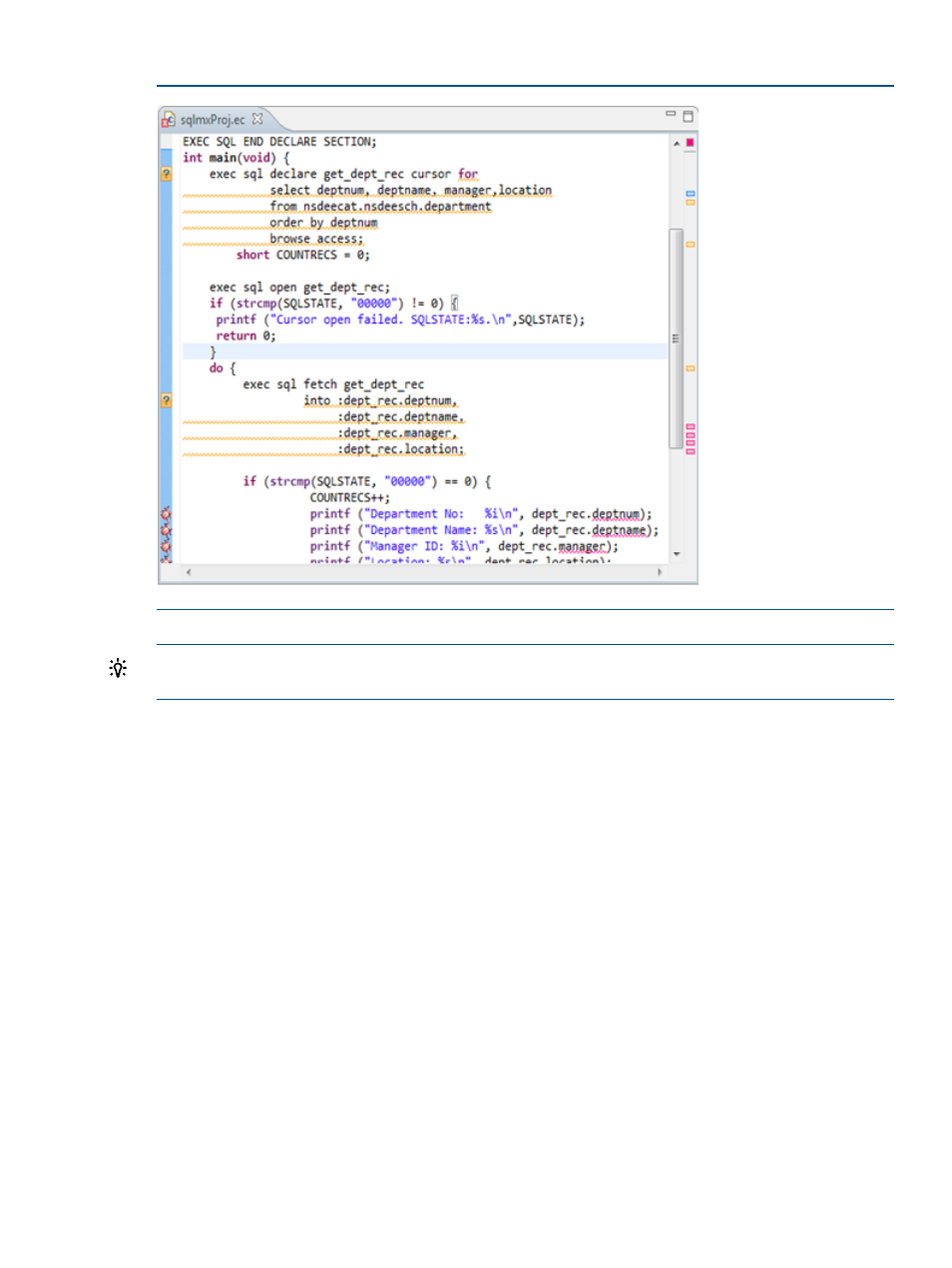Click topmost pink error annotation in overview ruler
The image size is (952, 1268).
tap(690, 427)
